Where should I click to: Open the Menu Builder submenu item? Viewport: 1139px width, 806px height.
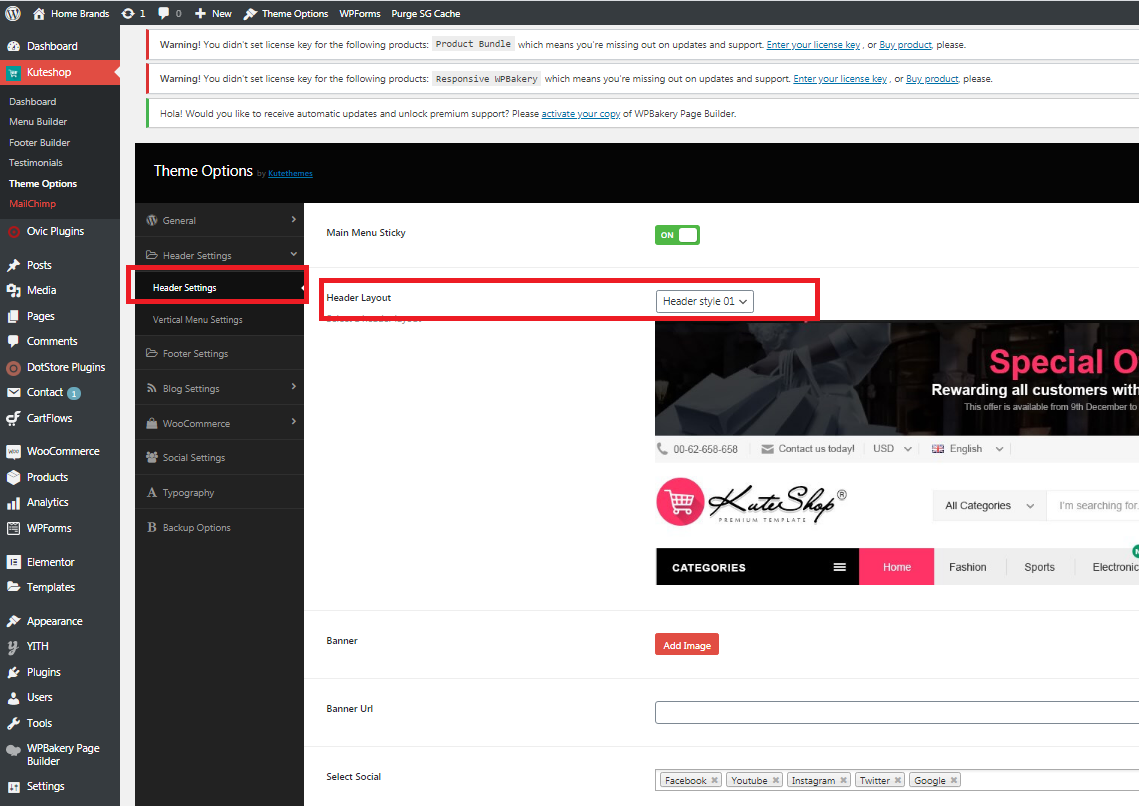(38, 121)
